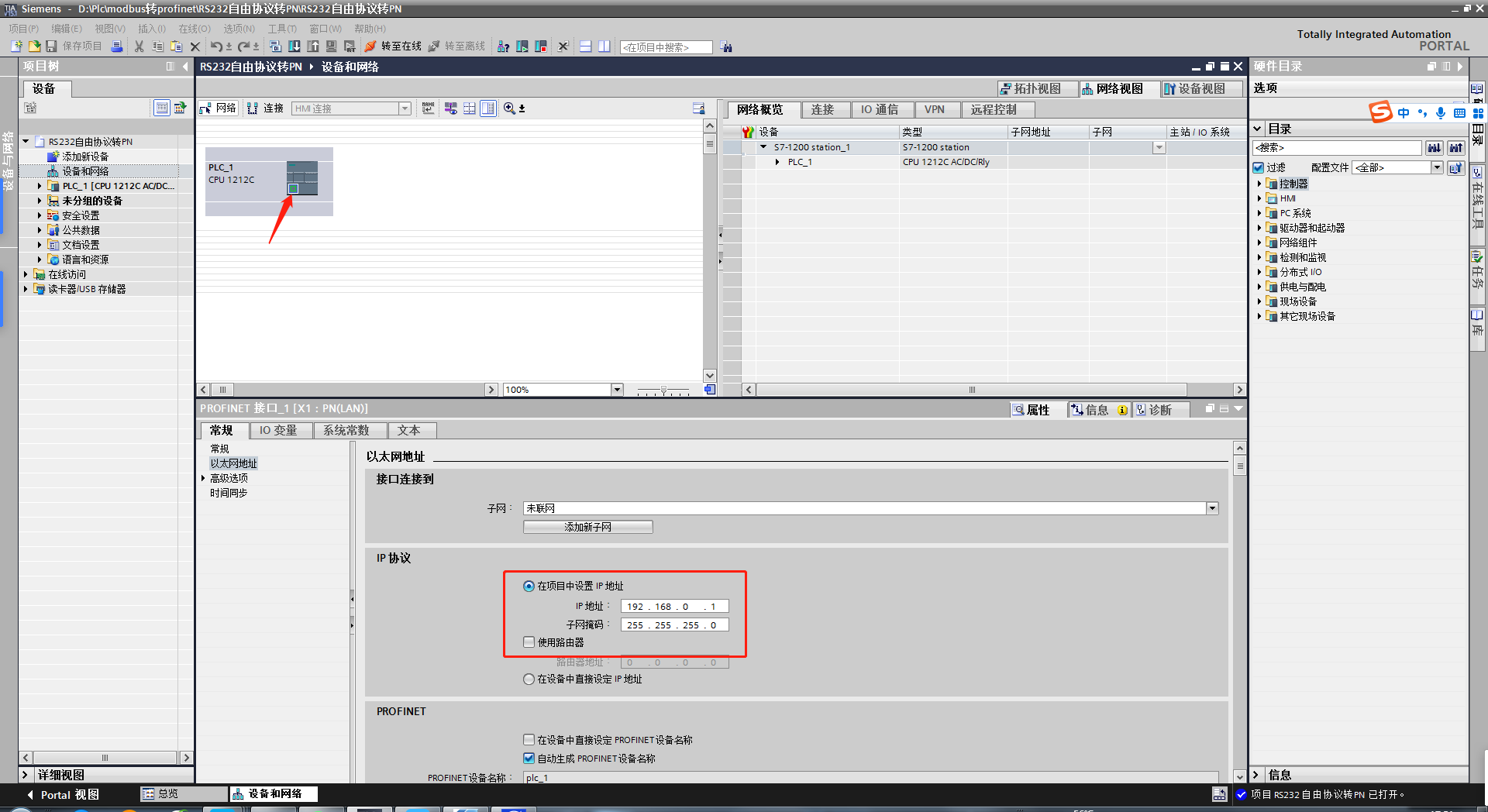Image resolution: width=1488 pixels, height=812 pixels.
Task: Click Go online (转至在线)
Action: tap(393, 46)
